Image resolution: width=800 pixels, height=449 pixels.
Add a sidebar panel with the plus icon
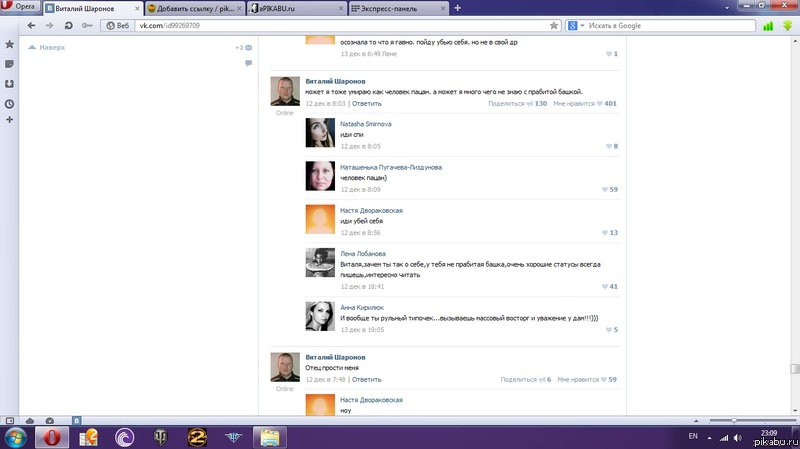click(9, 120)
